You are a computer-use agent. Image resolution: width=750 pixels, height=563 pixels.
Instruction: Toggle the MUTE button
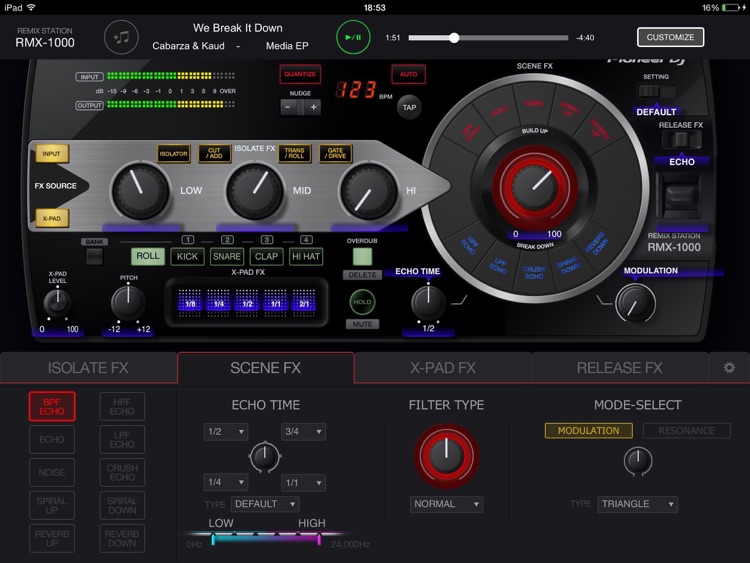click(362, 324)
